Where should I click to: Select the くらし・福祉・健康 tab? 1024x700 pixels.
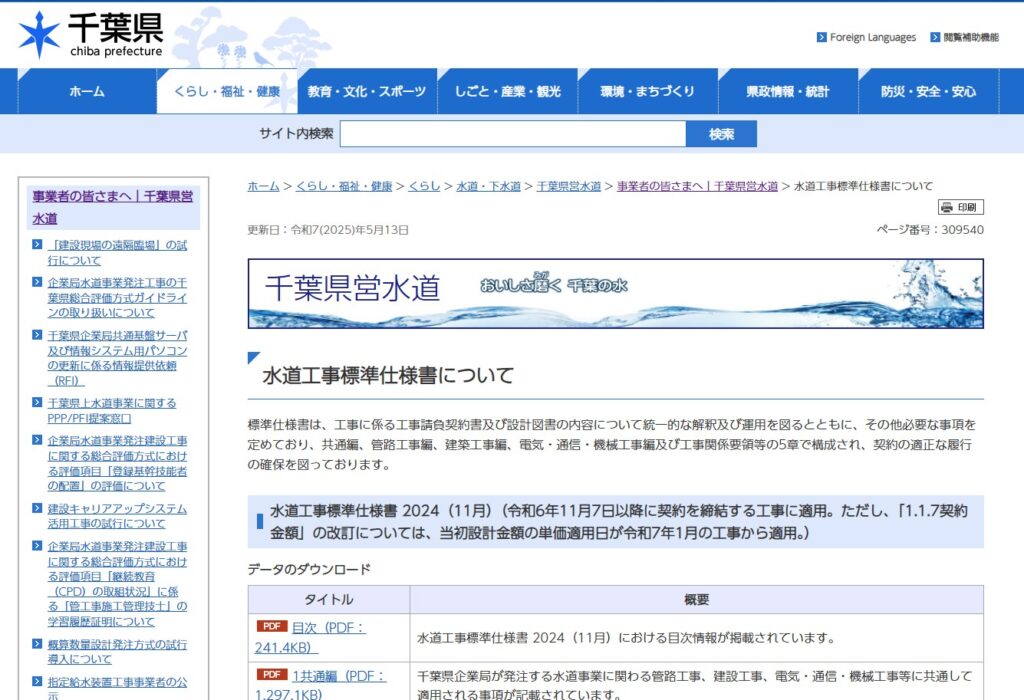pos(227,91)
